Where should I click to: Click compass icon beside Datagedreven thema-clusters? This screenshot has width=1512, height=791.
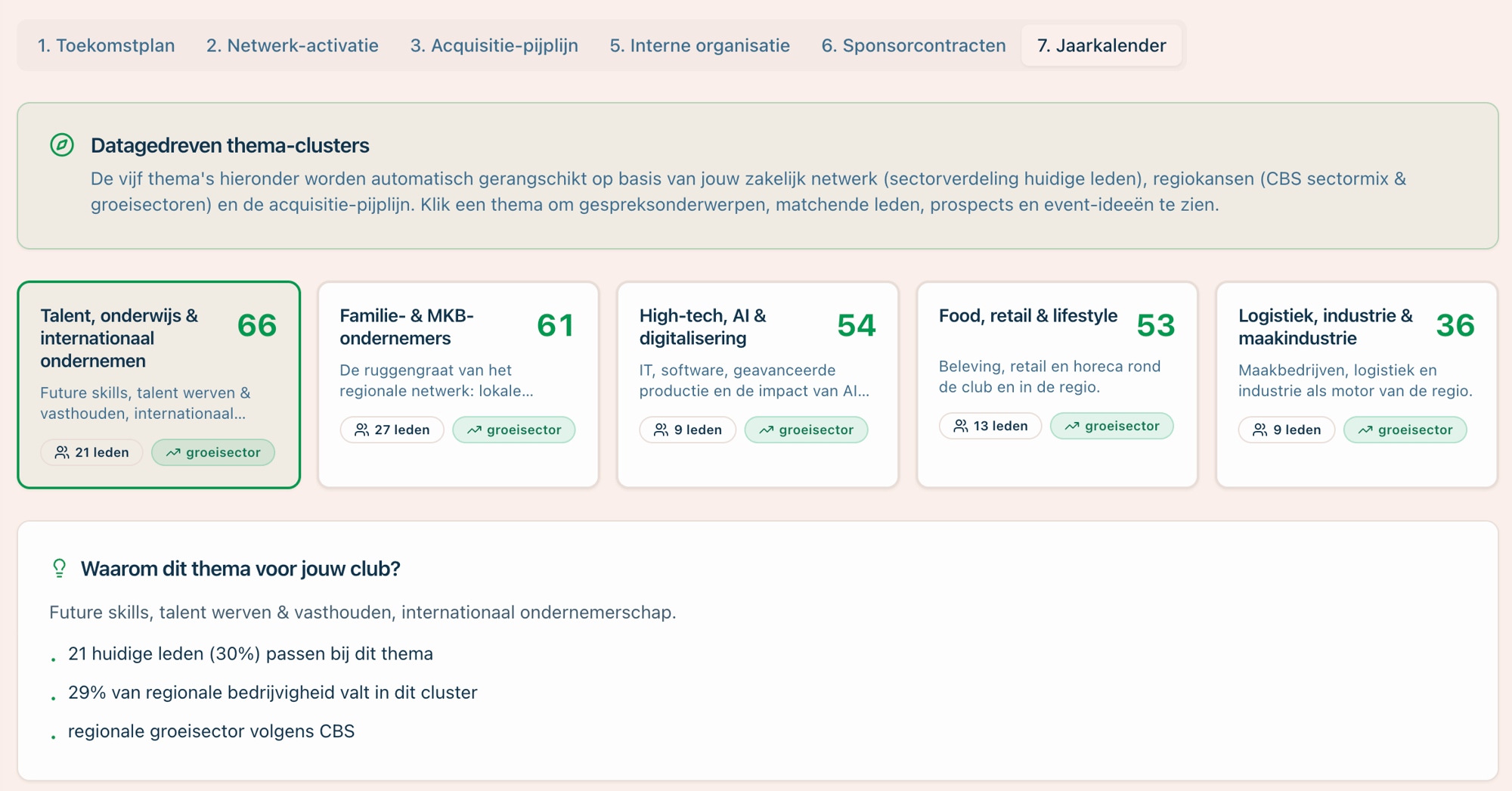tap(62, 144)
